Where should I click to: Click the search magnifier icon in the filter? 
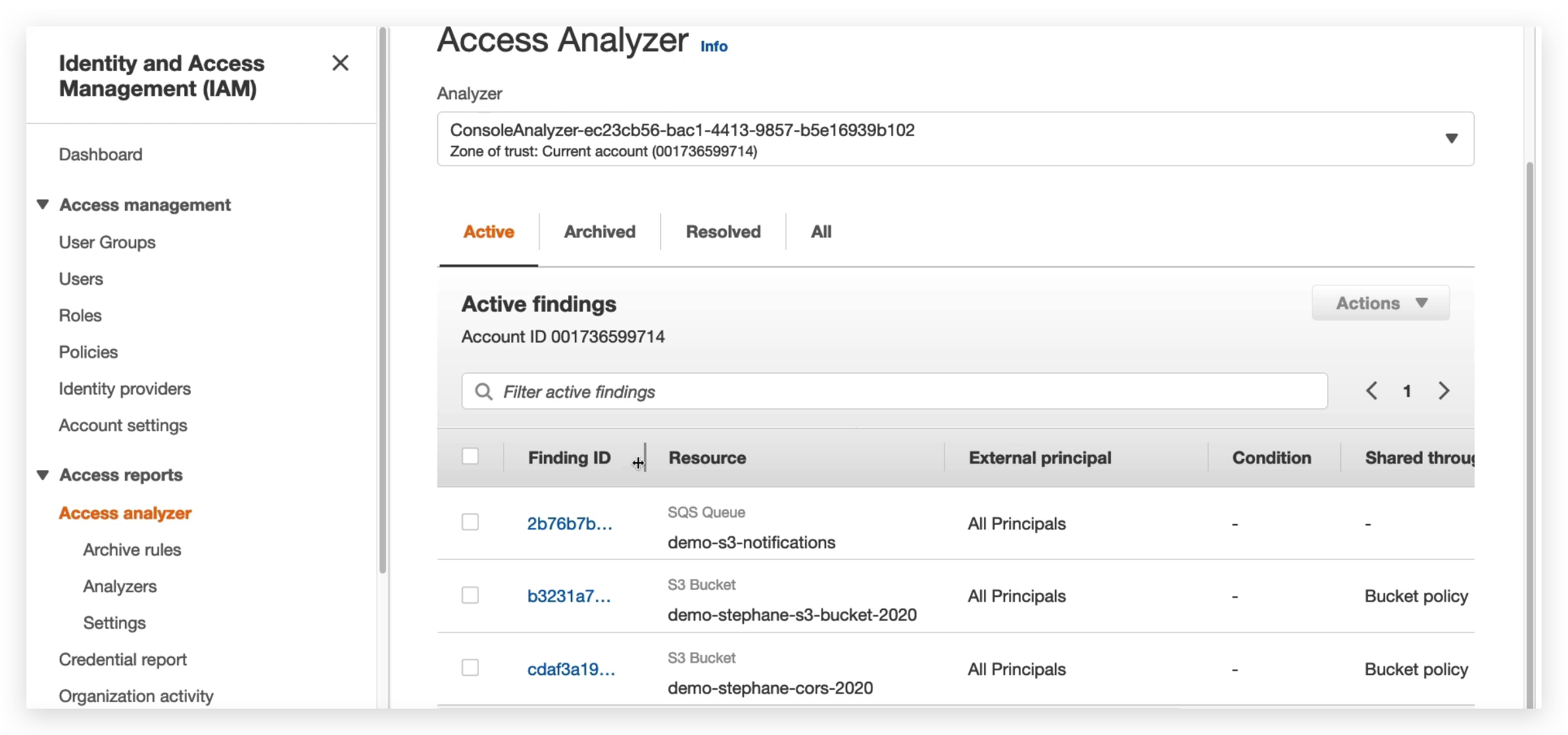(483, 392)
